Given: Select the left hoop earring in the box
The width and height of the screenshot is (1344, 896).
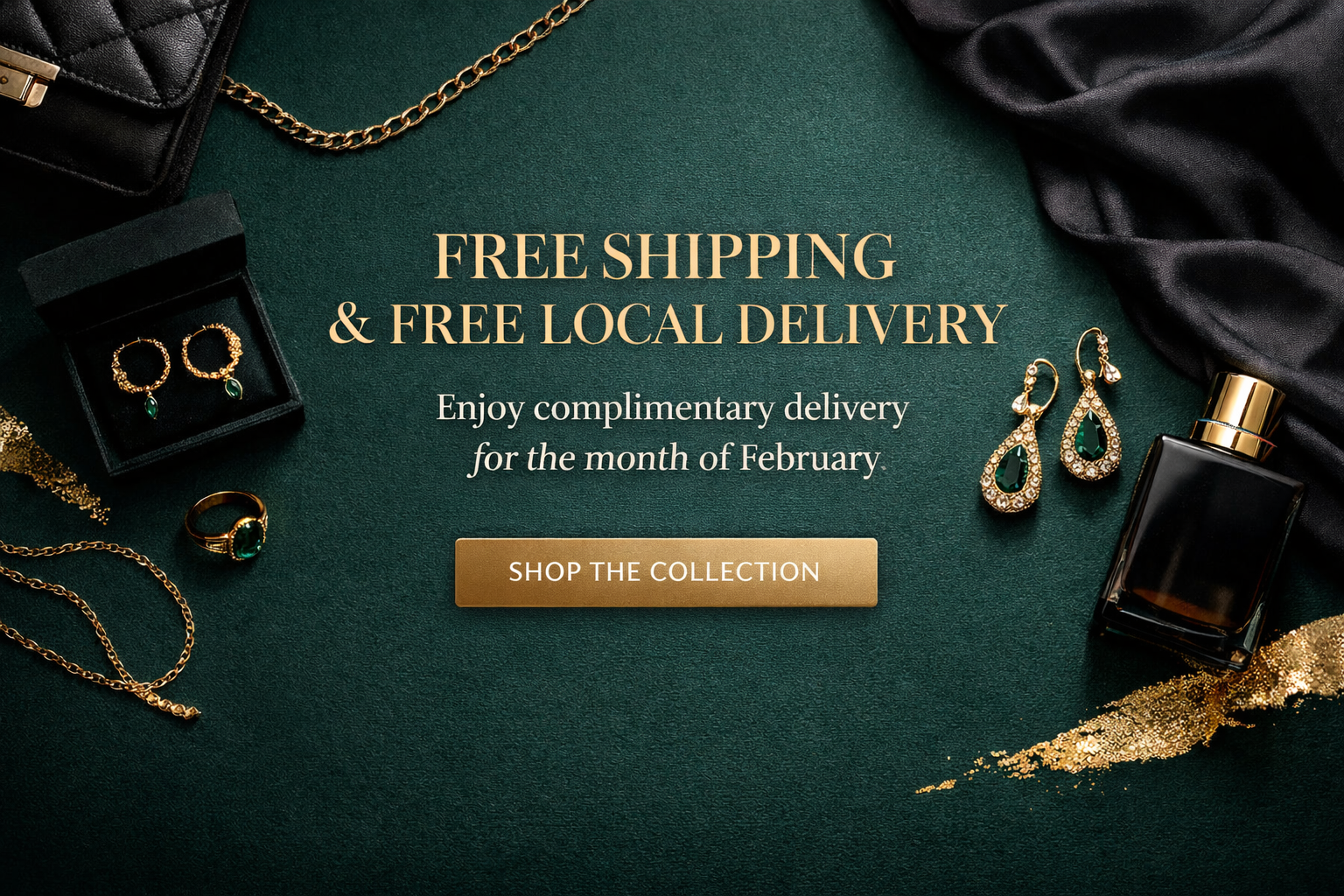Looking at the screenshot, I should tap(142, 374).
